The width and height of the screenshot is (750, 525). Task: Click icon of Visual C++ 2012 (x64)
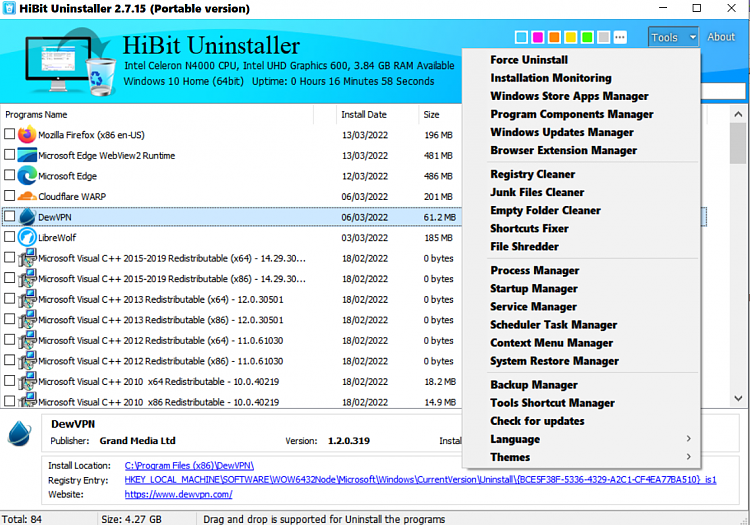click(27, 340)
